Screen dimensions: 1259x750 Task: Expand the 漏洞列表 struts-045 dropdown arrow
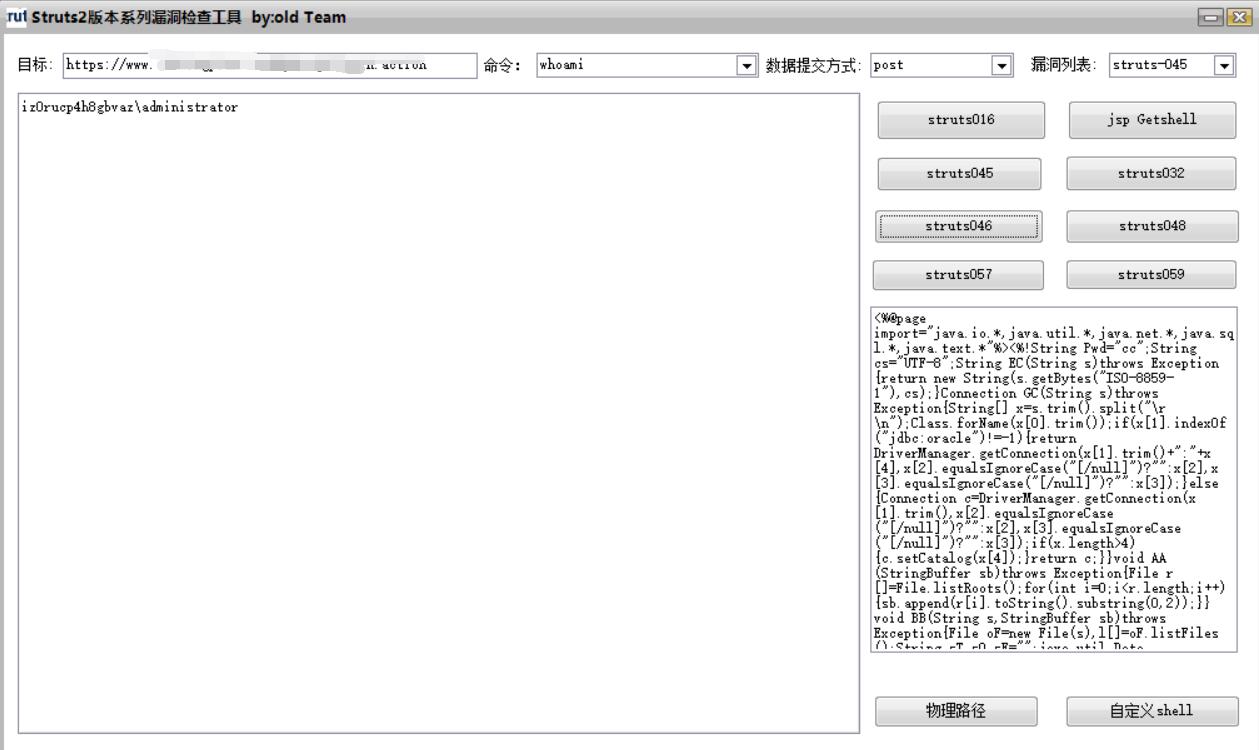(x=1224, y=65)
